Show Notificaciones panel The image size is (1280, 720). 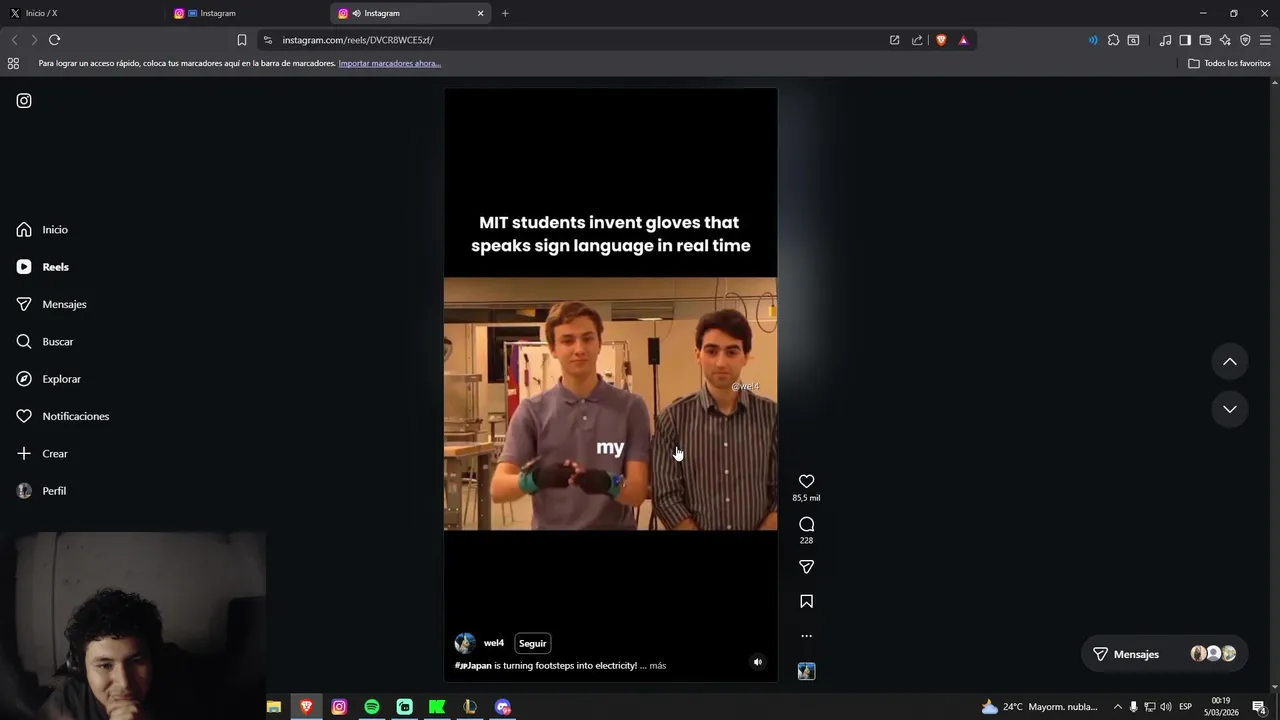(62, 416)
